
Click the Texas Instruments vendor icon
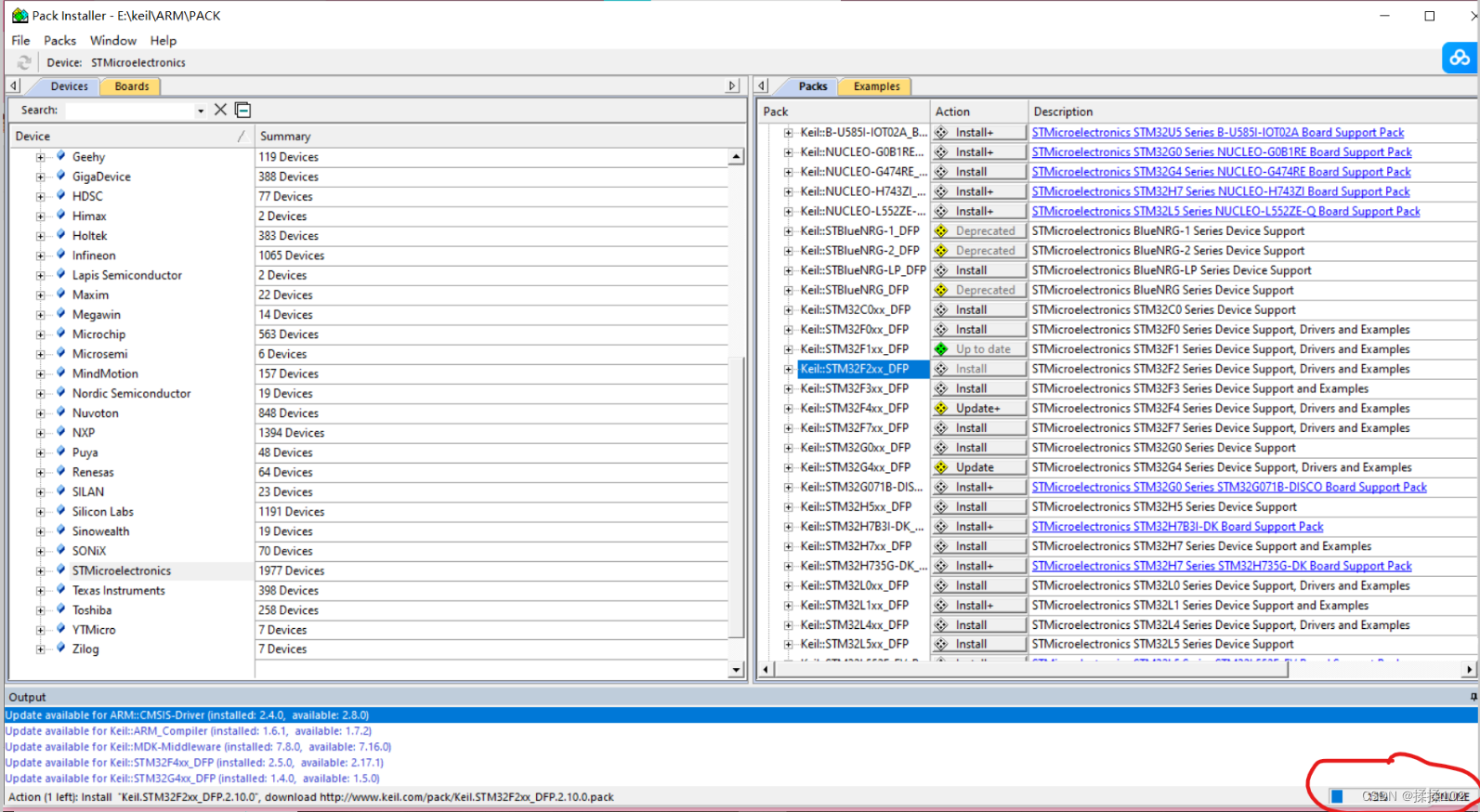61,590
